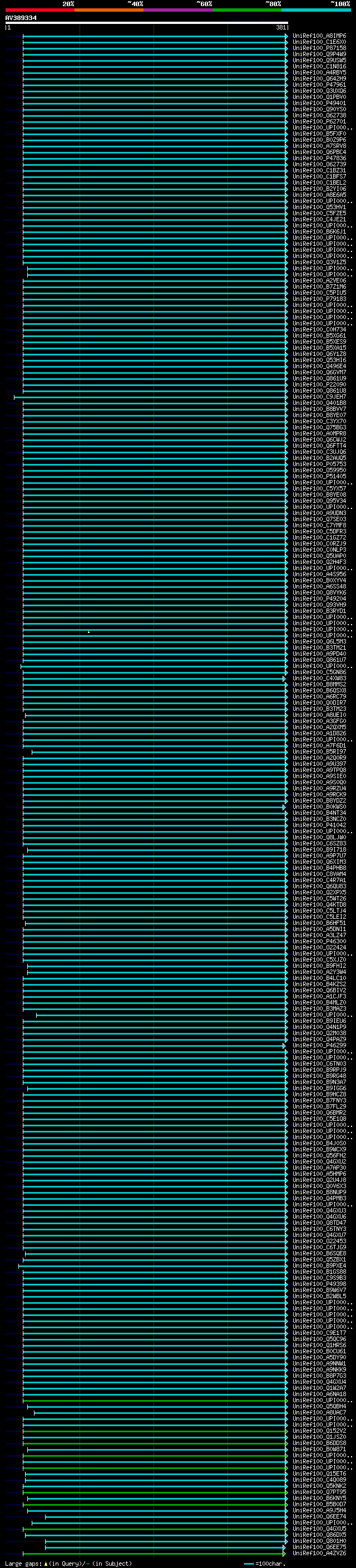Select hit label UniRef100_A7F6D1

(x=319, y=746)
